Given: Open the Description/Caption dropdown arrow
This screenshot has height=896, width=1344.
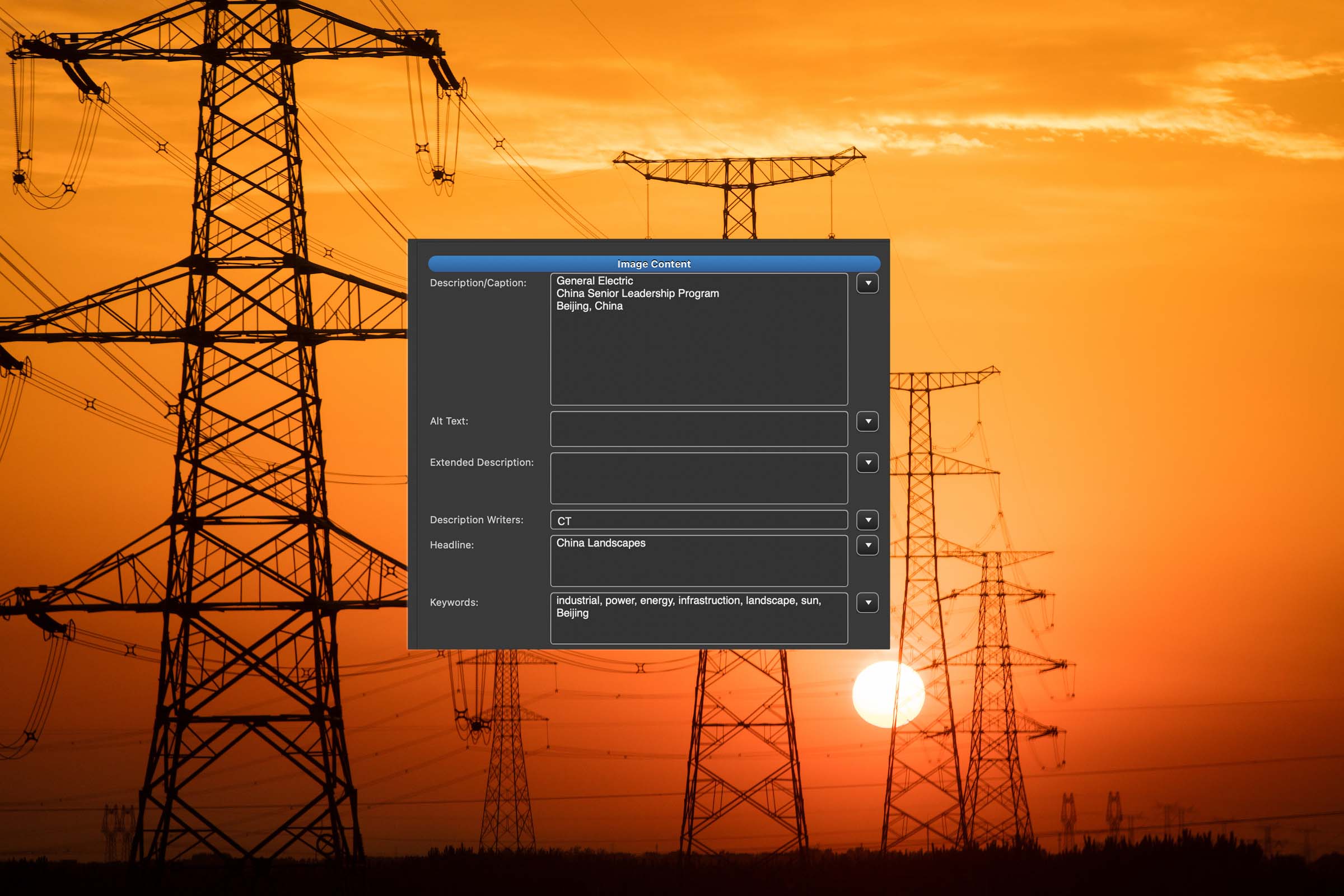Looking at the screenshot, I should pos(867,283).
